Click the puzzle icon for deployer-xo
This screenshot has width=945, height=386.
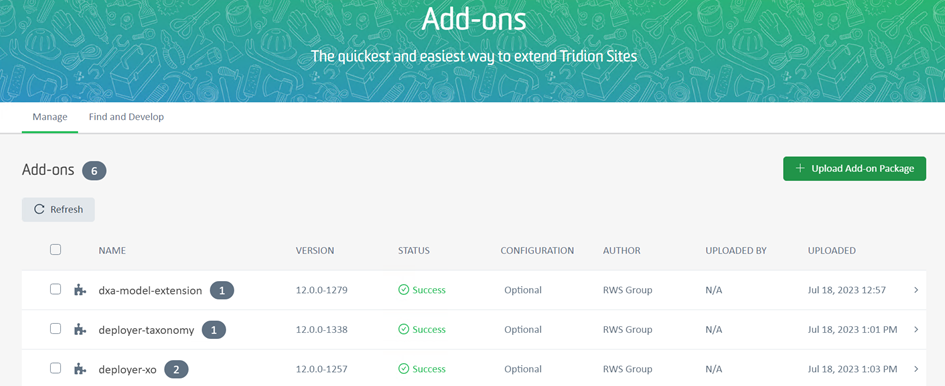pos(80,369)
